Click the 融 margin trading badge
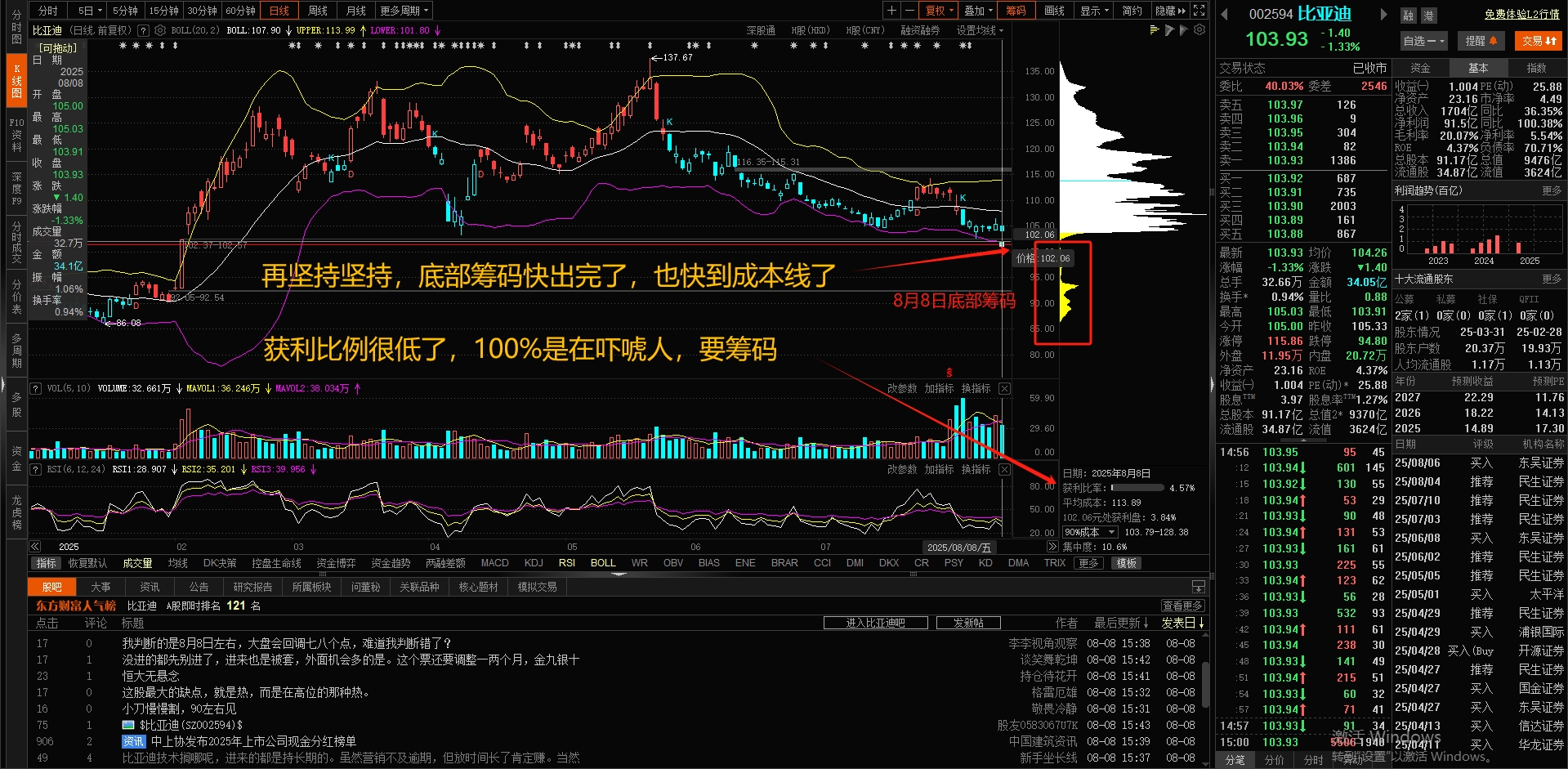The image size is (1568, 769). (x=1408, y=16)
